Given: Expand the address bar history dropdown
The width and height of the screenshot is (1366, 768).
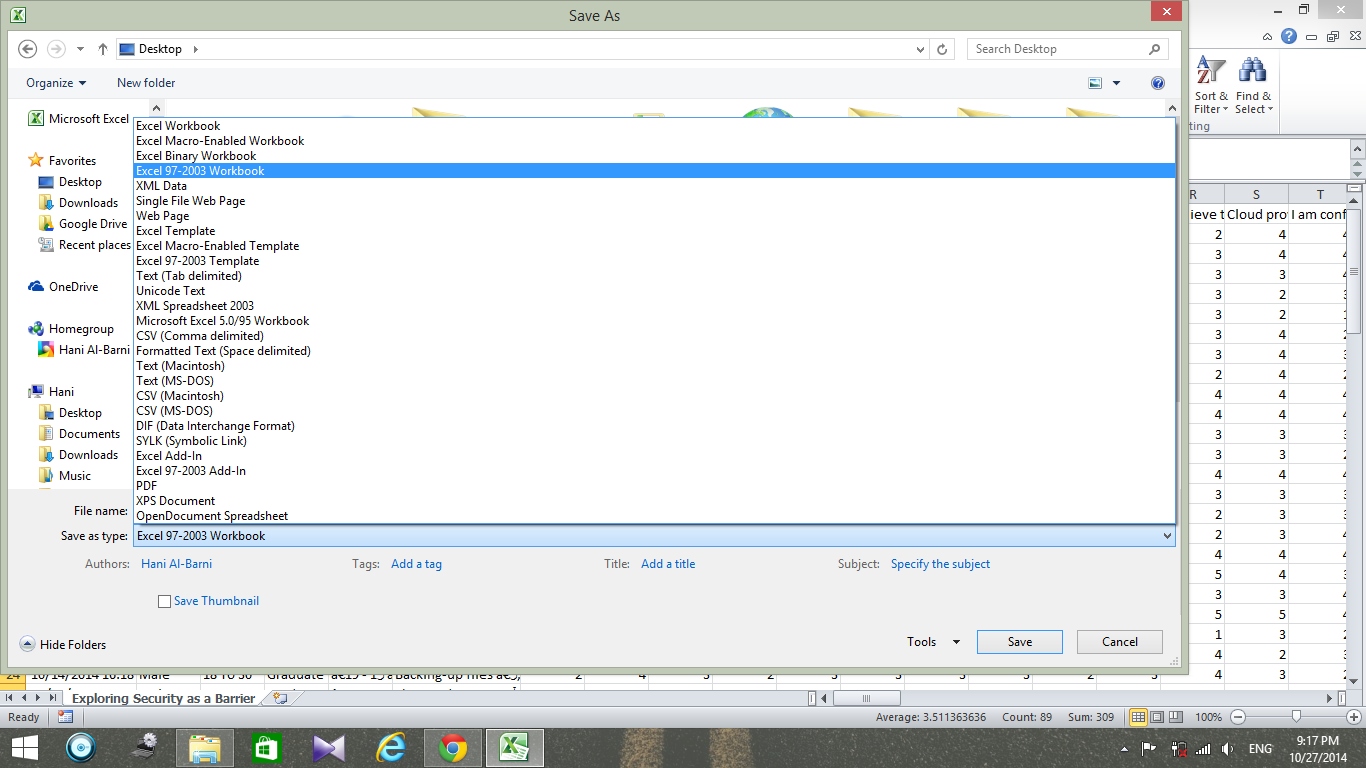Looking at the screenshot, I should pyautogui.click(x=921, y=49).
